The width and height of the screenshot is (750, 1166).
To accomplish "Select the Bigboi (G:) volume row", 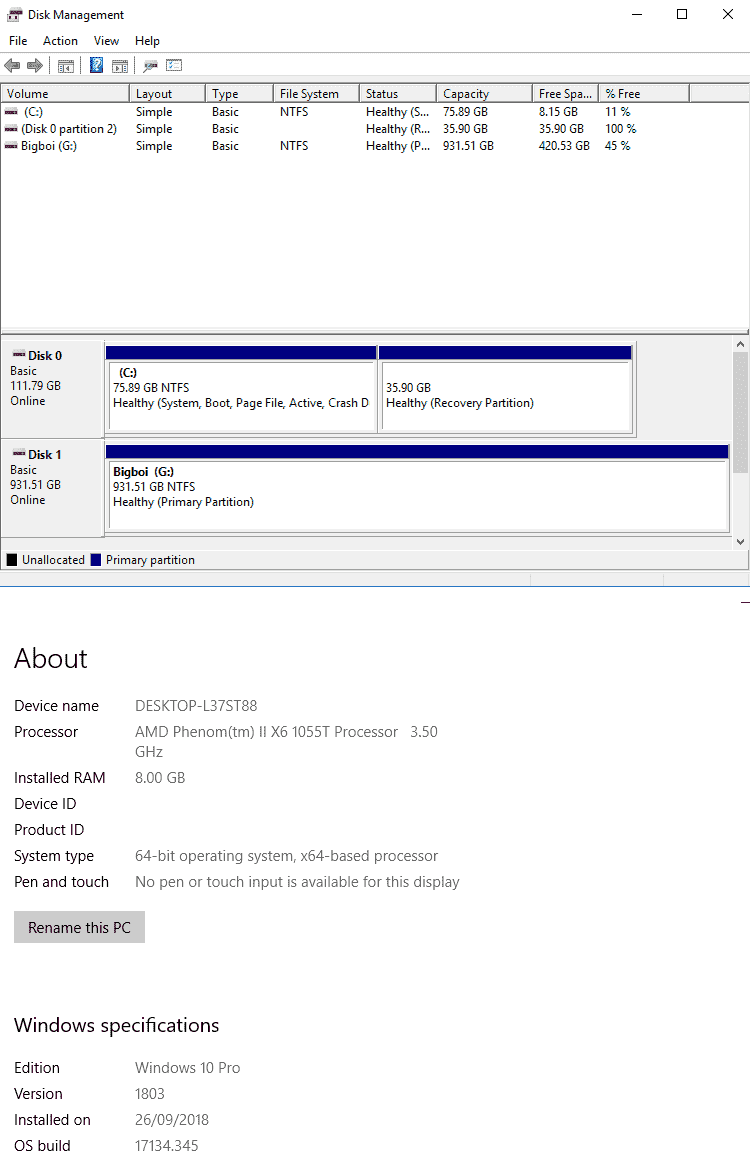I will [x=375, y=146].
